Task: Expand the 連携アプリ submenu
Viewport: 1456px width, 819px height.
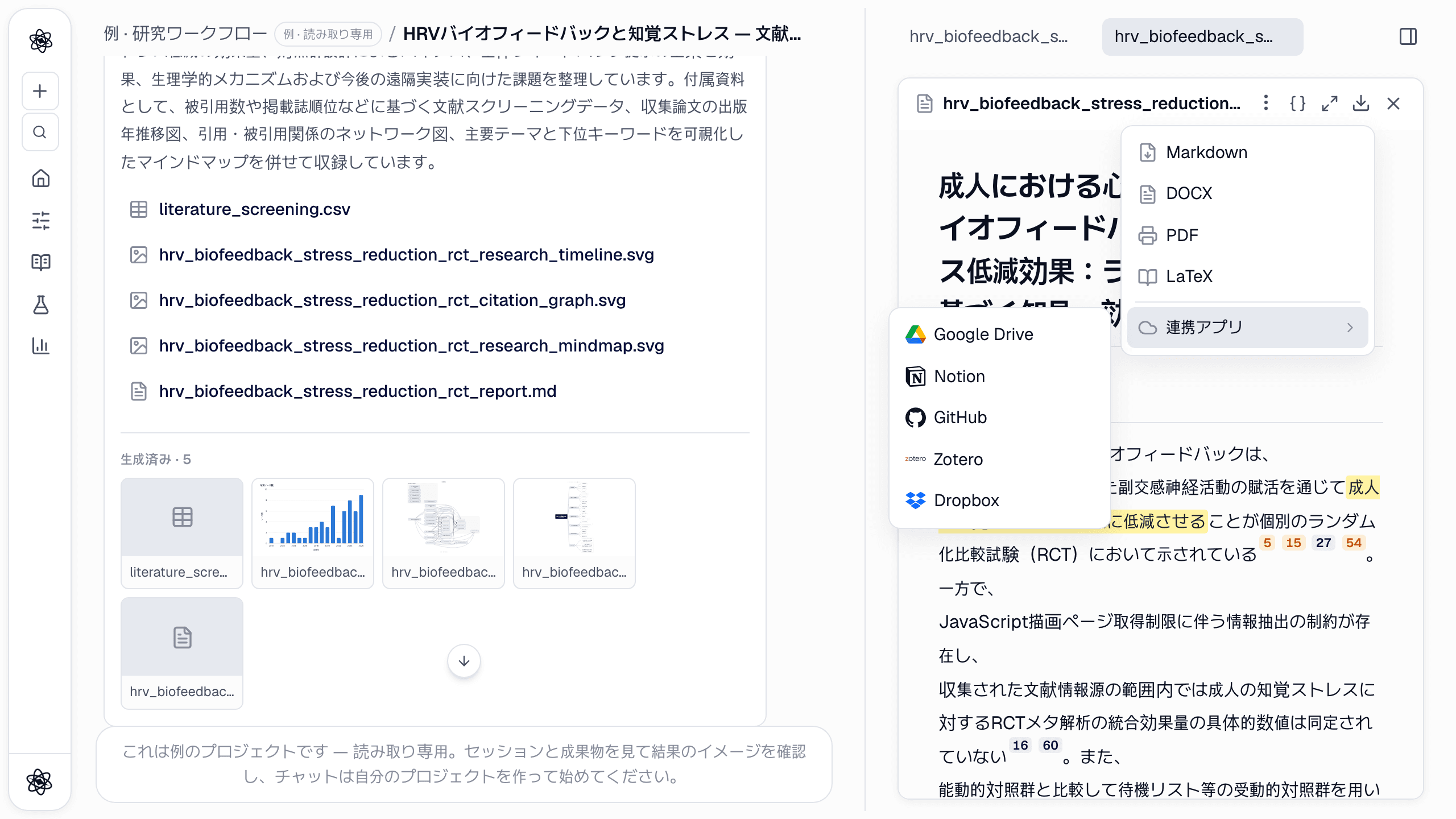Action: click(1247, 328)
